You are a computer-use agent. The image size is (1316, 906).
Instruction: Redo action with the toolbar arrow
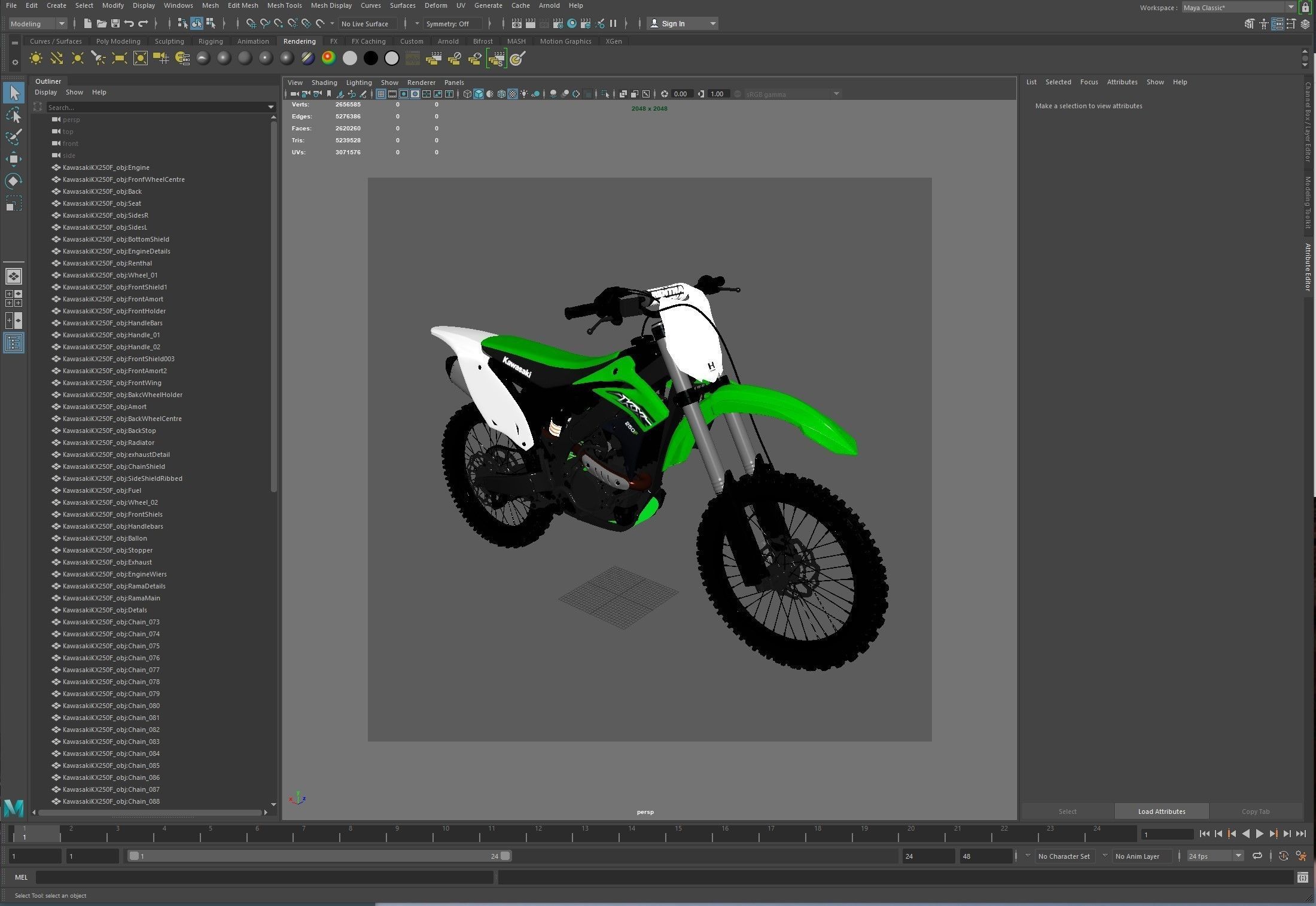click(x=143, y=23)
